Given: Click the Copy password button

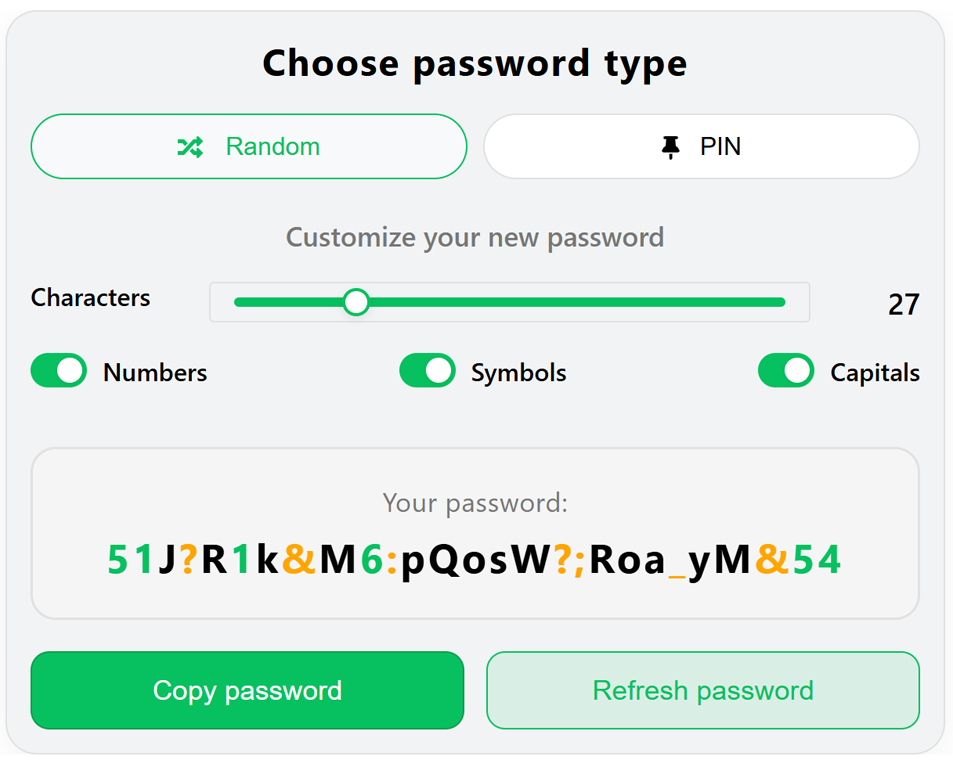Looking at the screenshot, I should (x=248, y=690).
